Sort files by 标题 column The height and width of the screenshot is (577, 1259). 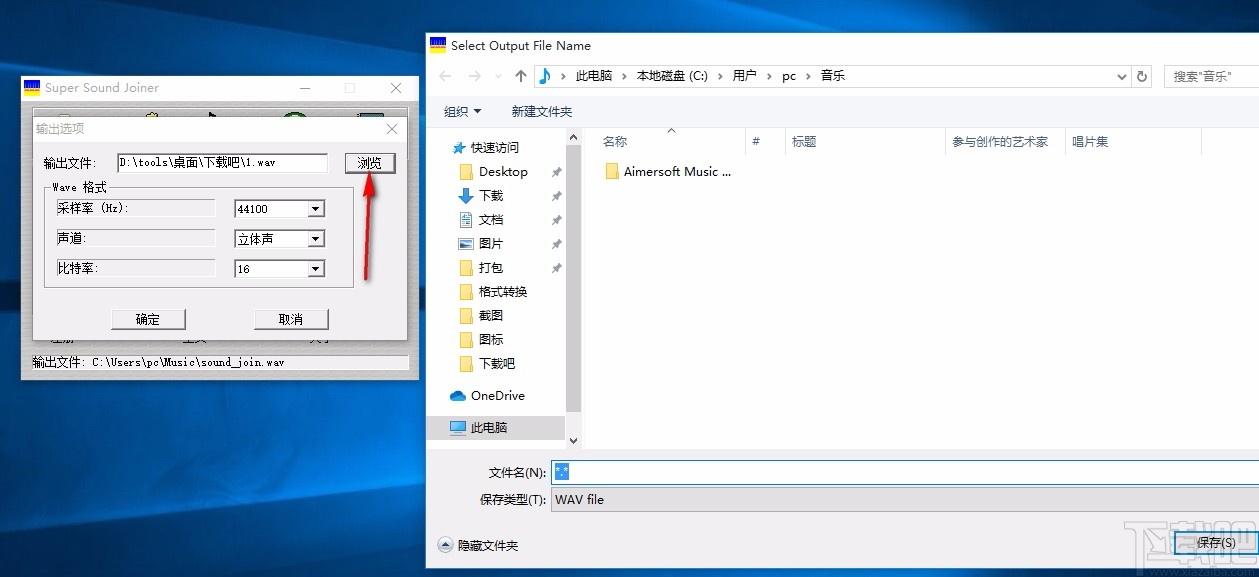point(804,142)
